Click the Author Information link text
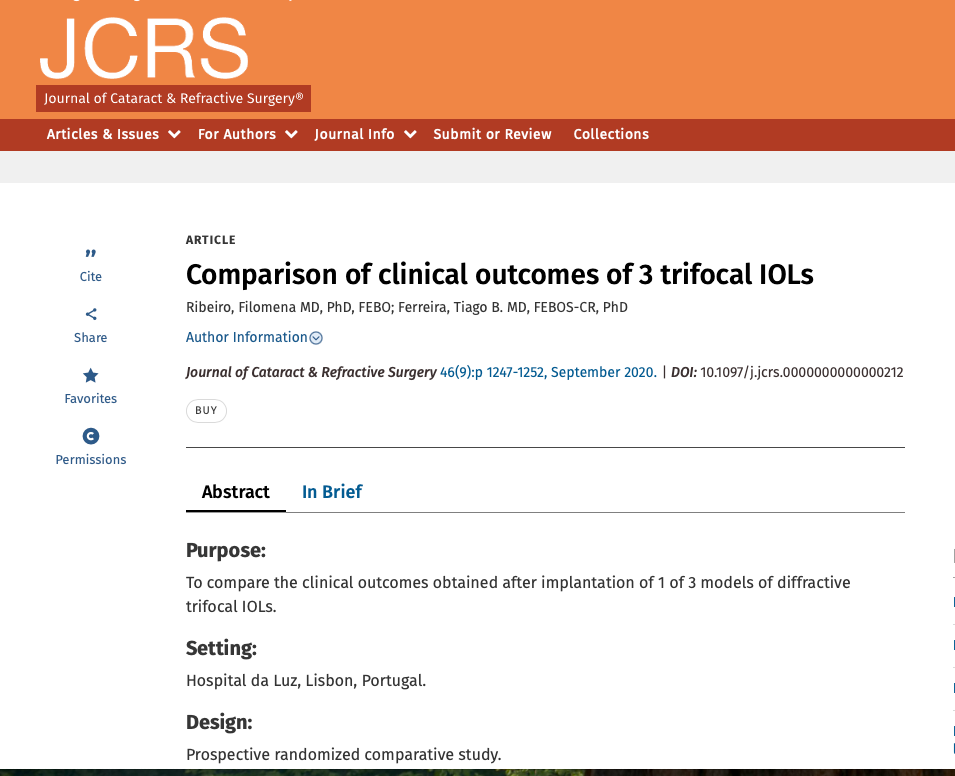Viewport: 955px width, 776px height. (x=247, y=338)
